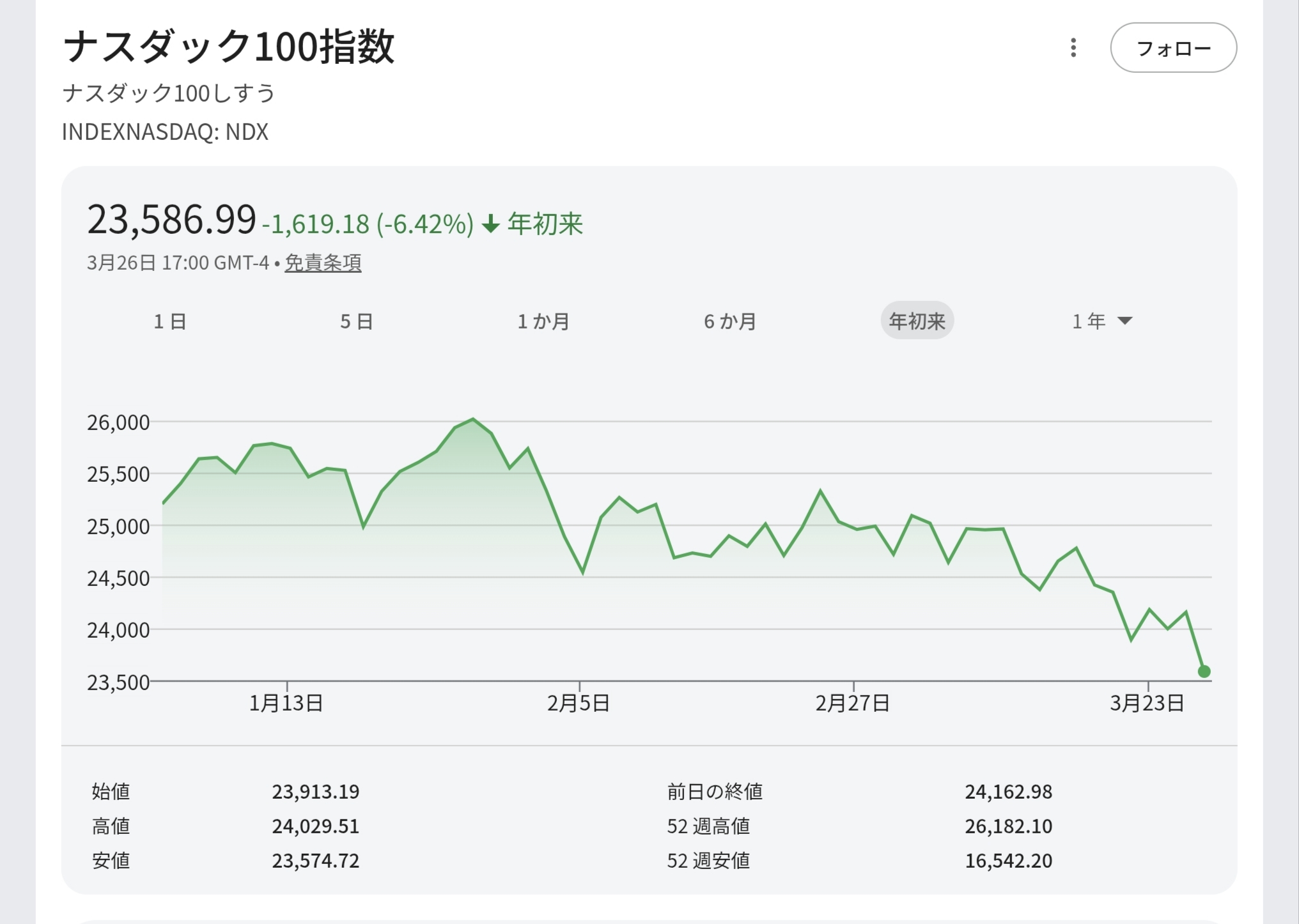
Task: Click the 3月23日 axis date marker
Action: [x=1147, y=703]
